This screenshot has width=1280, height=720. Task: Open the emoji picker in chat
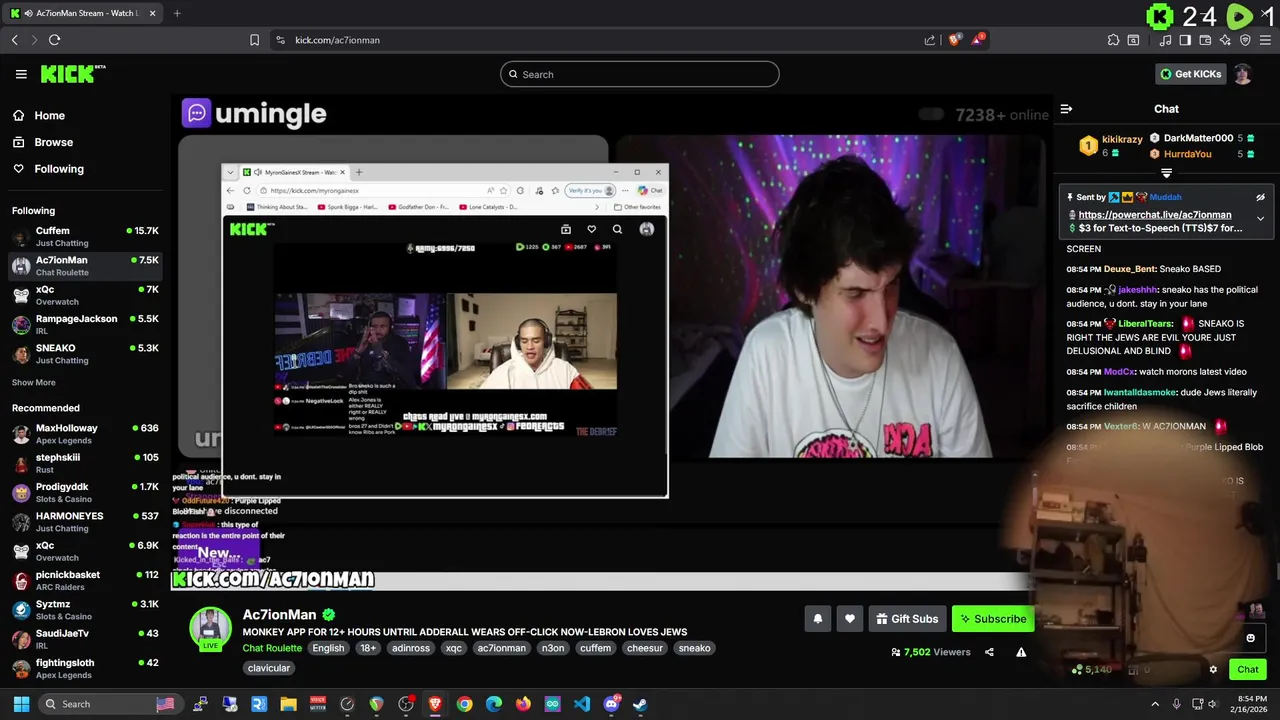click(1250, 638)
